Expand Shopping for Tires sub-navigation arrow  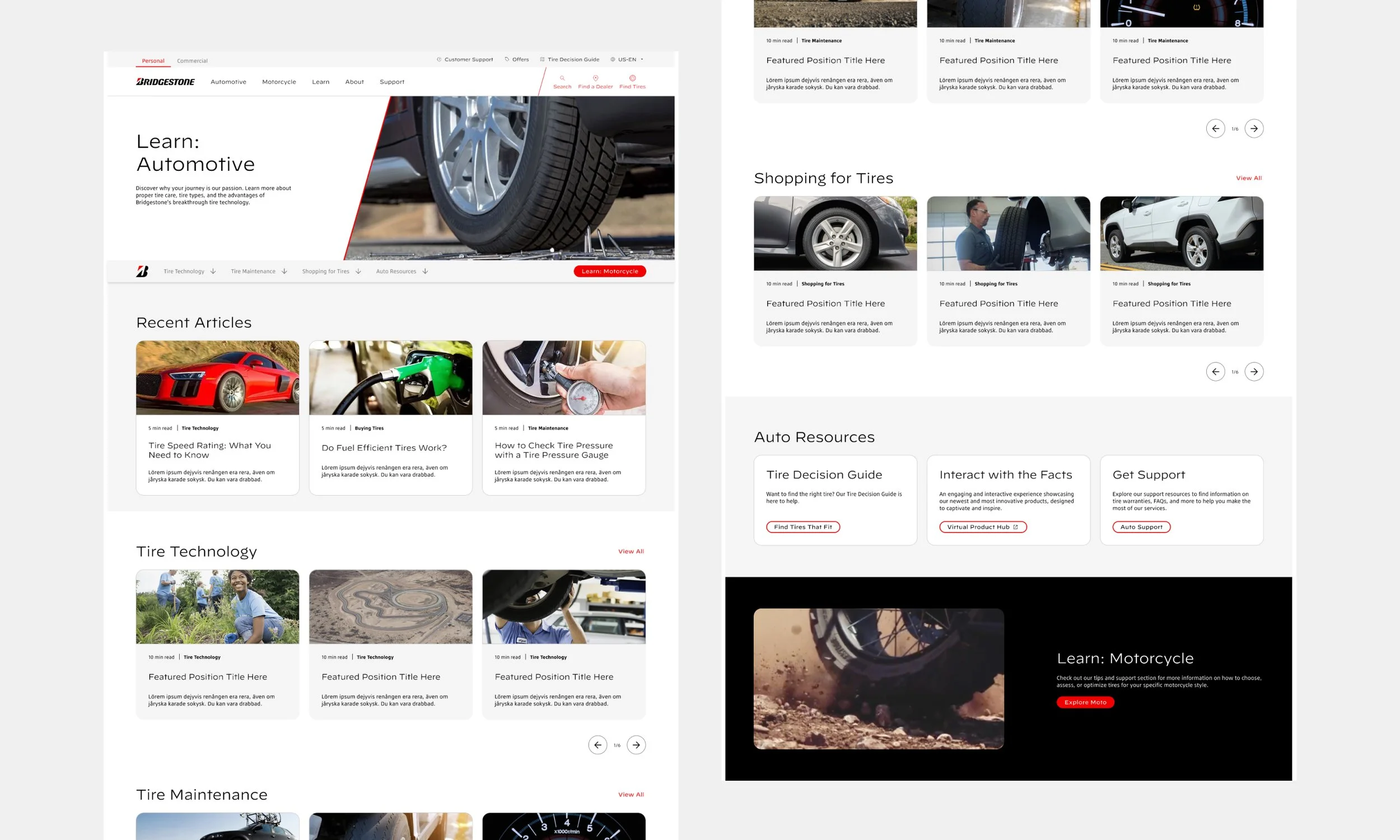tap(358, 271)
